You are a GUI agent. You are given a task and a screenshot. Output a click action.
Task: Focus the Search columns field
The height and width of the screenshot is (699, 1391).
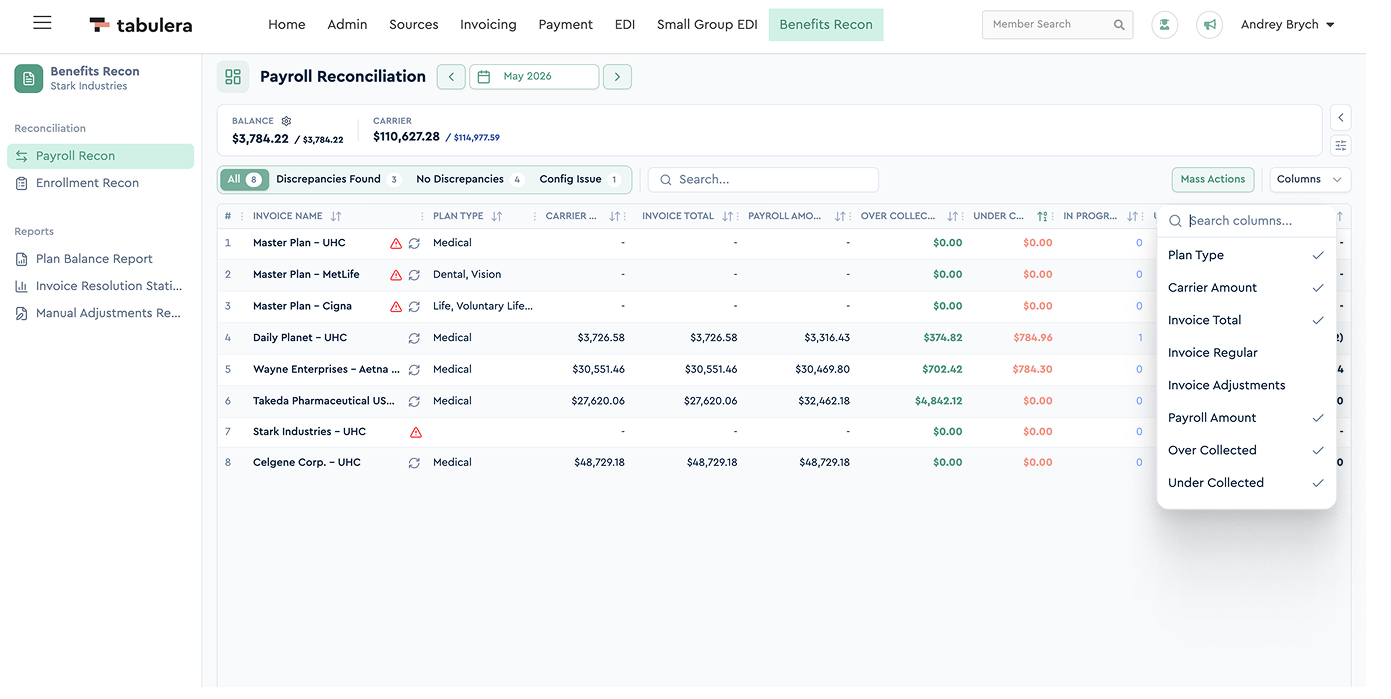[1246, 221]
